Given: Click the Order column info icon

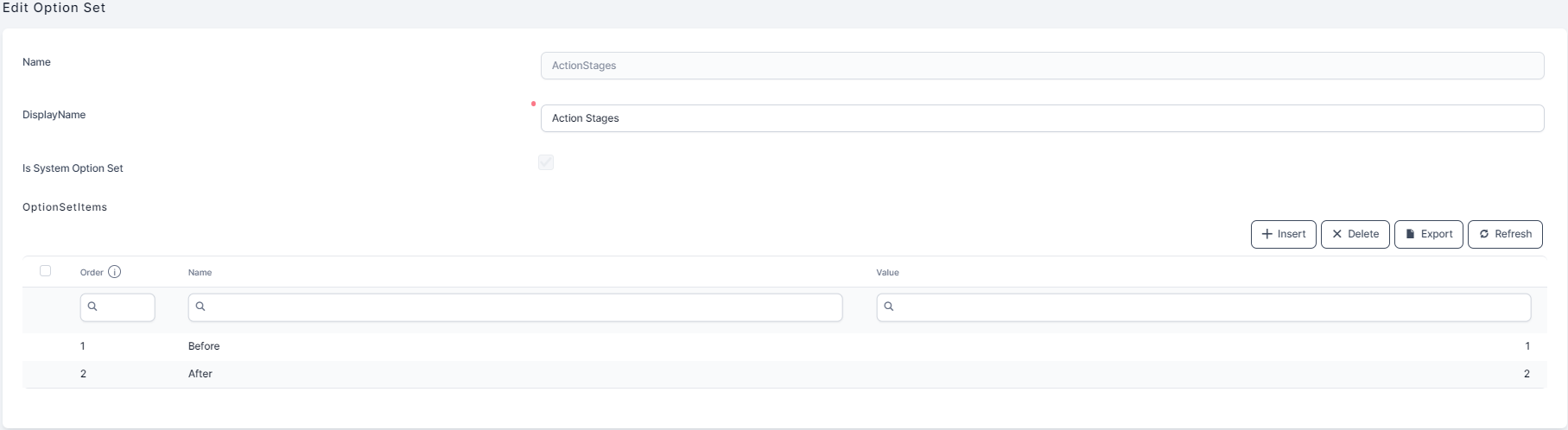Looking at the screenshot, I should (114, 272).
